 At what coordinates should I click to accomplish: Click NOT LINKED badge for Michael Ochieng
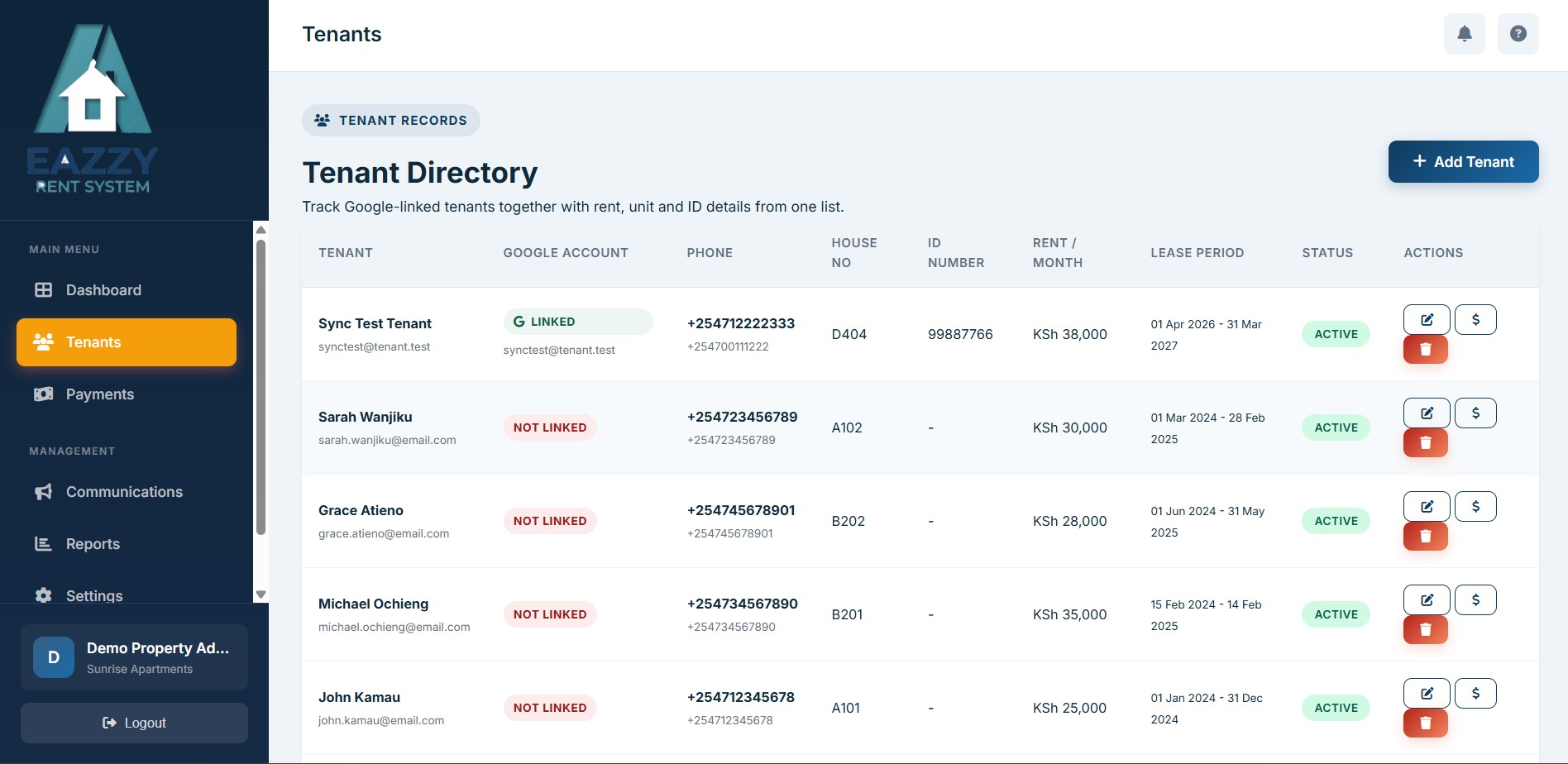point(550,614)
